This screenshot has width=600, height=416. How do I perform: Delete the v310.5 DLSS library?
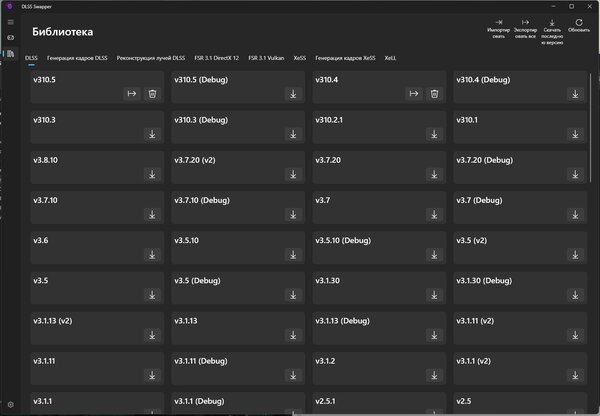pos(152,94)
